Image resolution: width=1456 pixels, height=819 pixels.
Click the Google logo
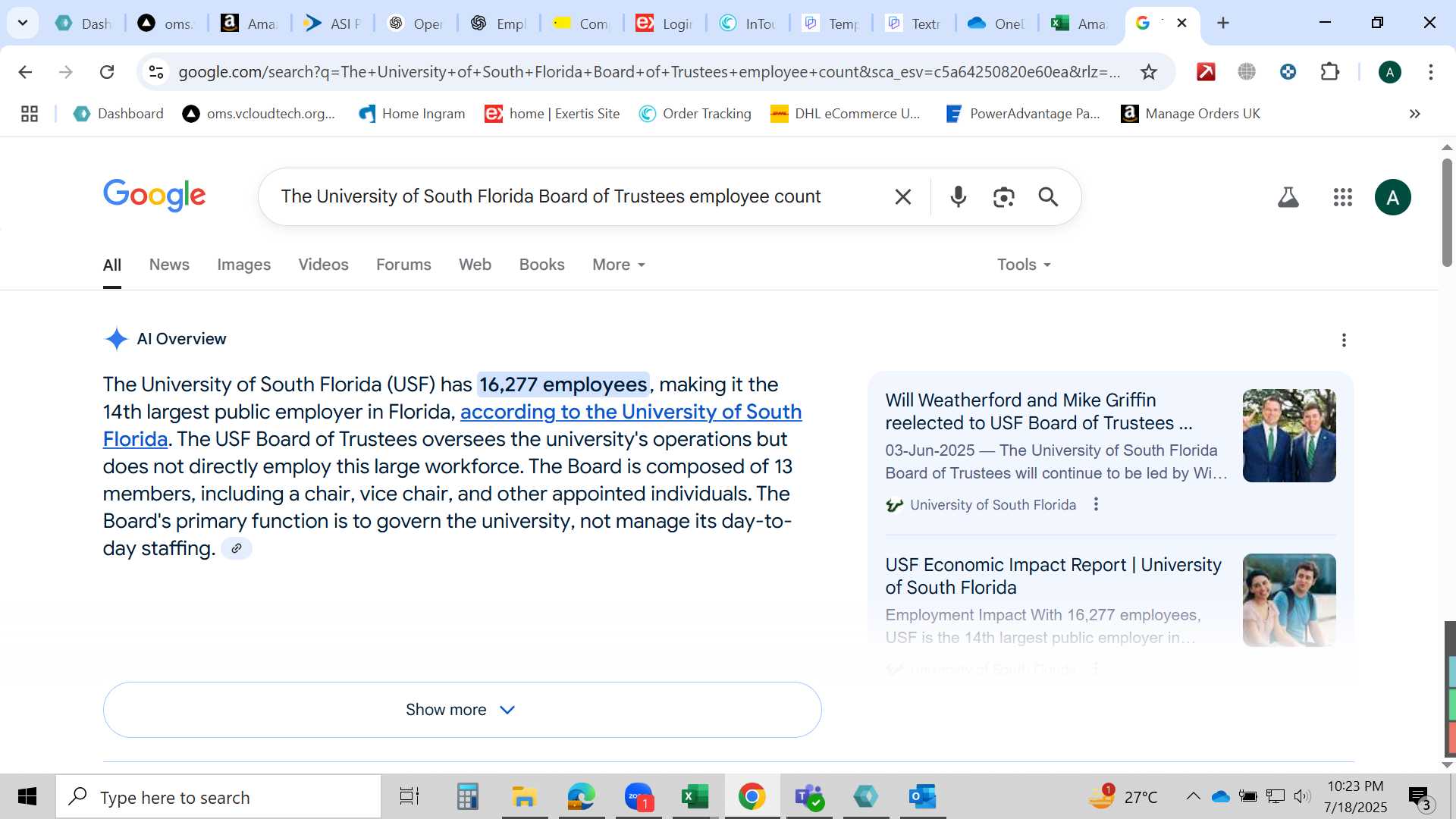click(154, 196)
